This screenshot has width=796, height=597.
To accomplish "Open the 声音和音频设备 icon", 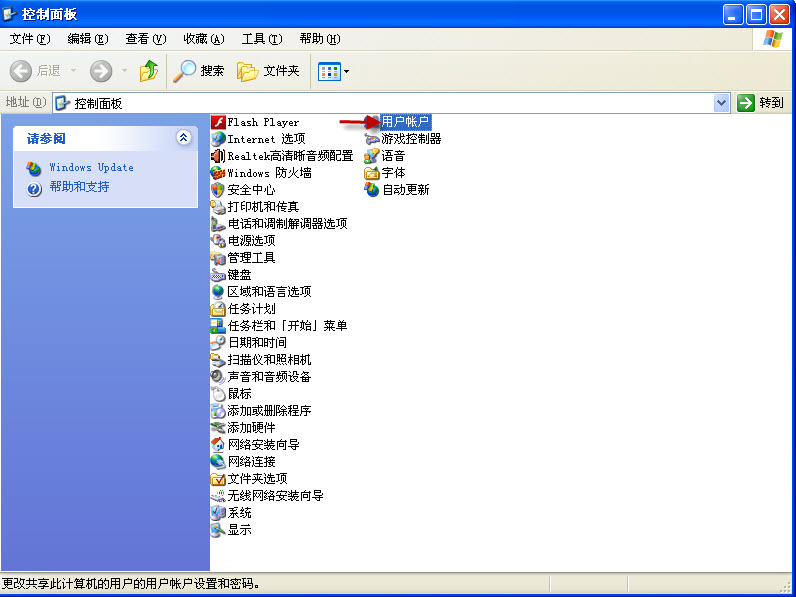I will click(218, 377).
